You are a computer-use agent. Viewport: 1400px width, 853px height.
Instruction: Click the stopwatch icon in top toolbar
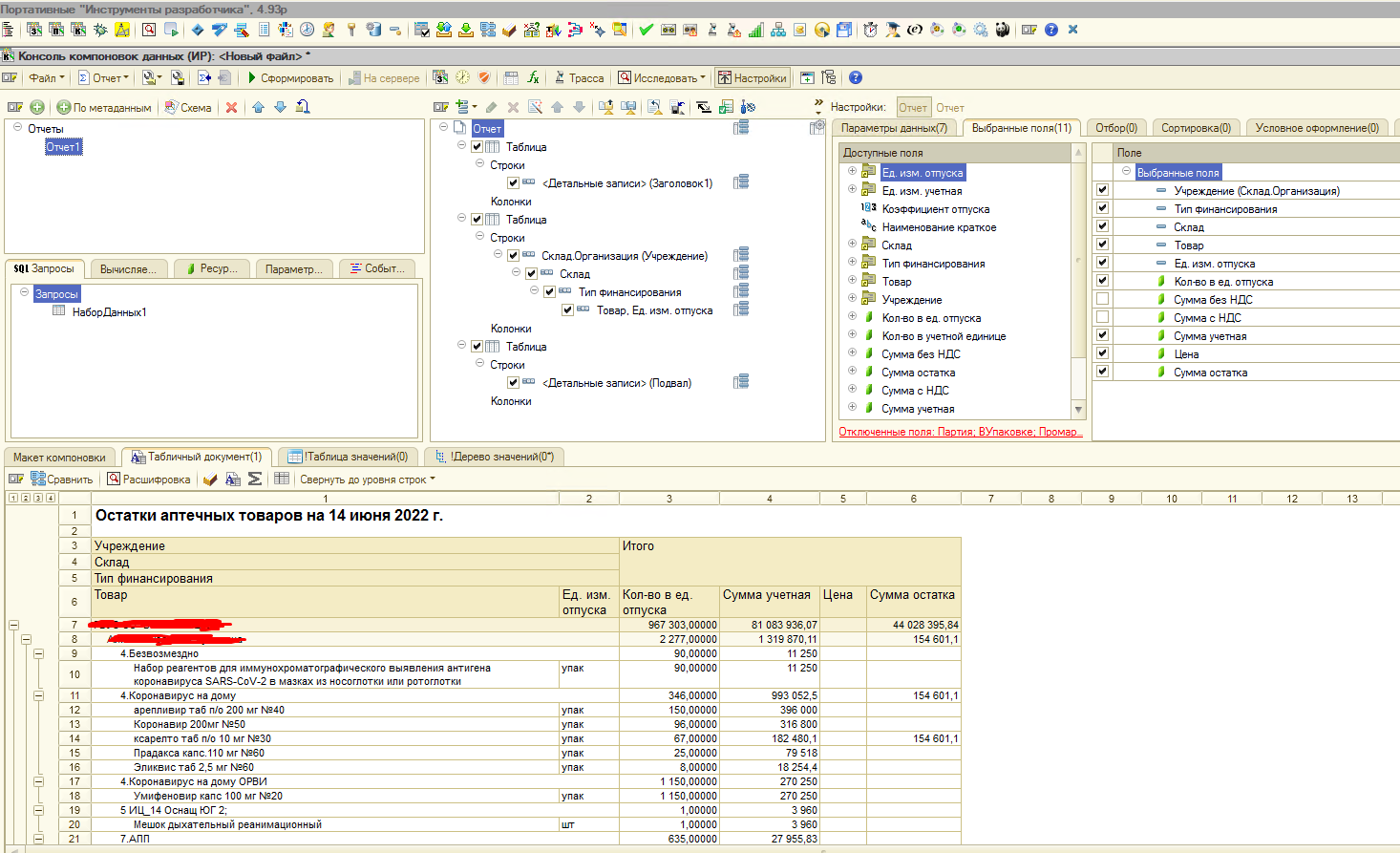tap(870, 30)
